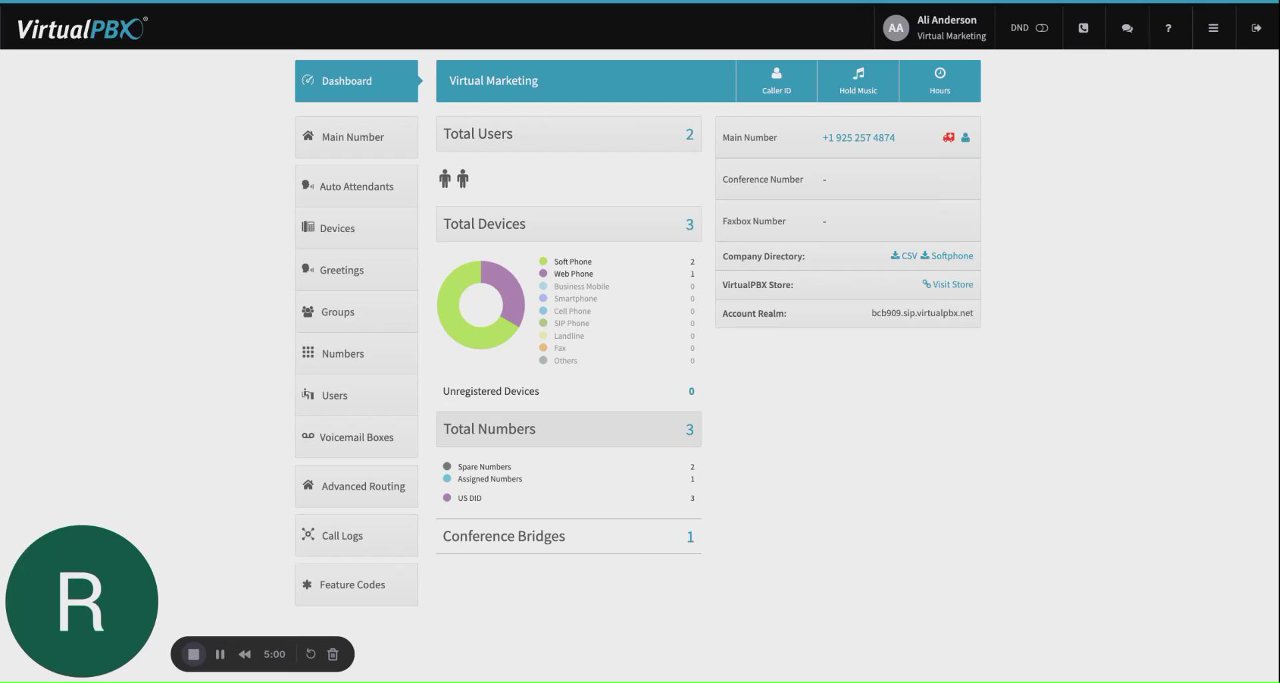Download the Softphone link
Image resolution: width=1280 pixels, height=683 pixels.
click(947, 256)
